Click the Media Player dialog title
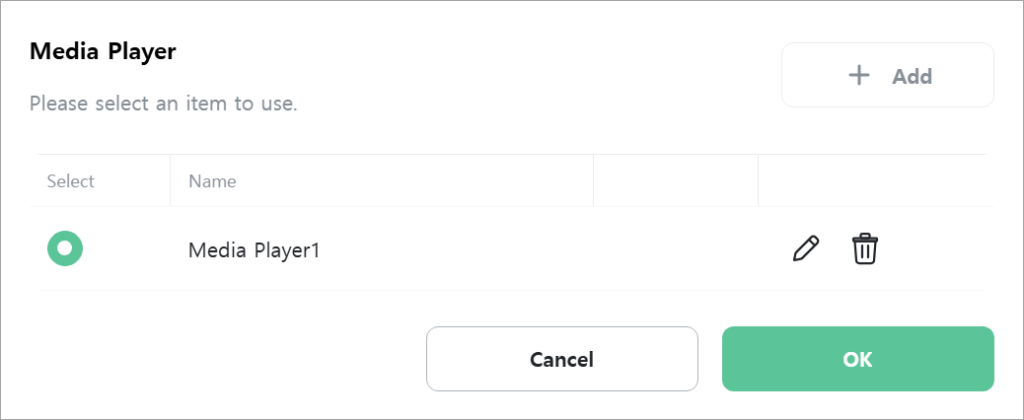This screenshot has width=1024, height=420. (x=103, y=52)
